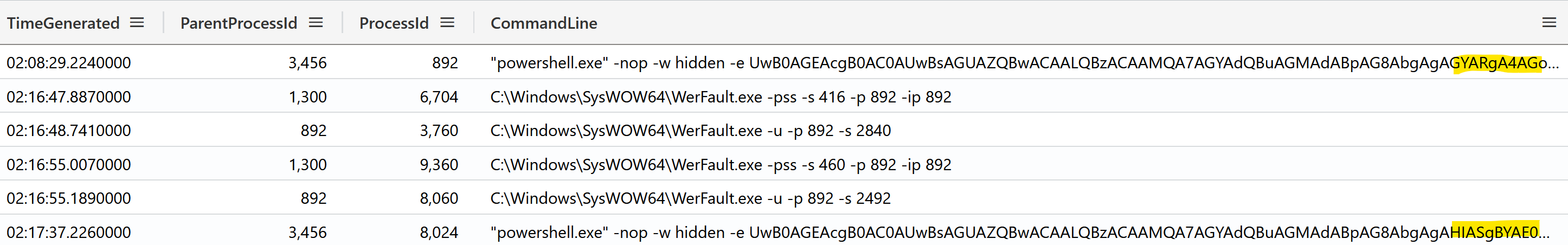Screen dimensions: 1568x245
Task: Open the CommandLine column menu icon
Action: pyautogui.click(x=1549, y=22)
